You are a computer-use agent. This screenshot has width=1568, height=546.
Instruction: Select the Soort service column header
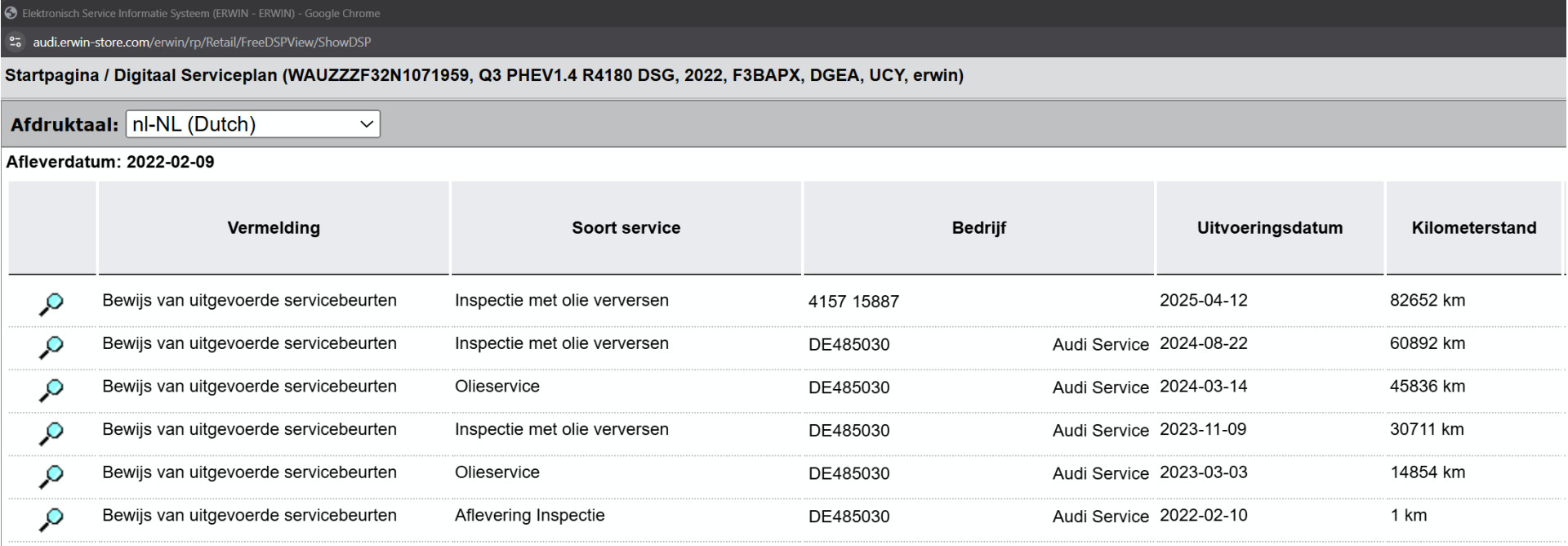(x=626, y=228)
